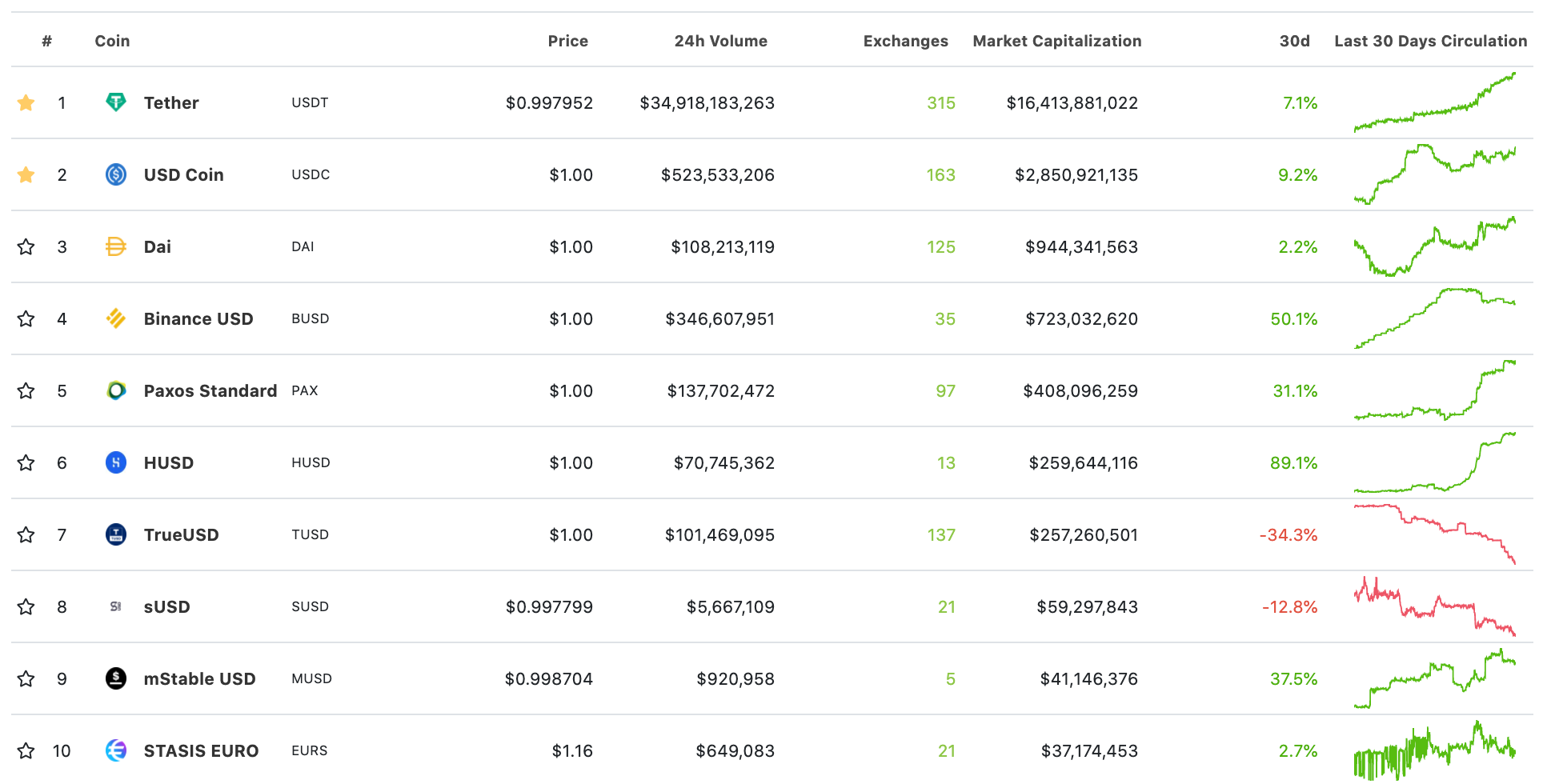Favorite Binance USD with its star
1543x784 pixels.
tap(26, 318)
